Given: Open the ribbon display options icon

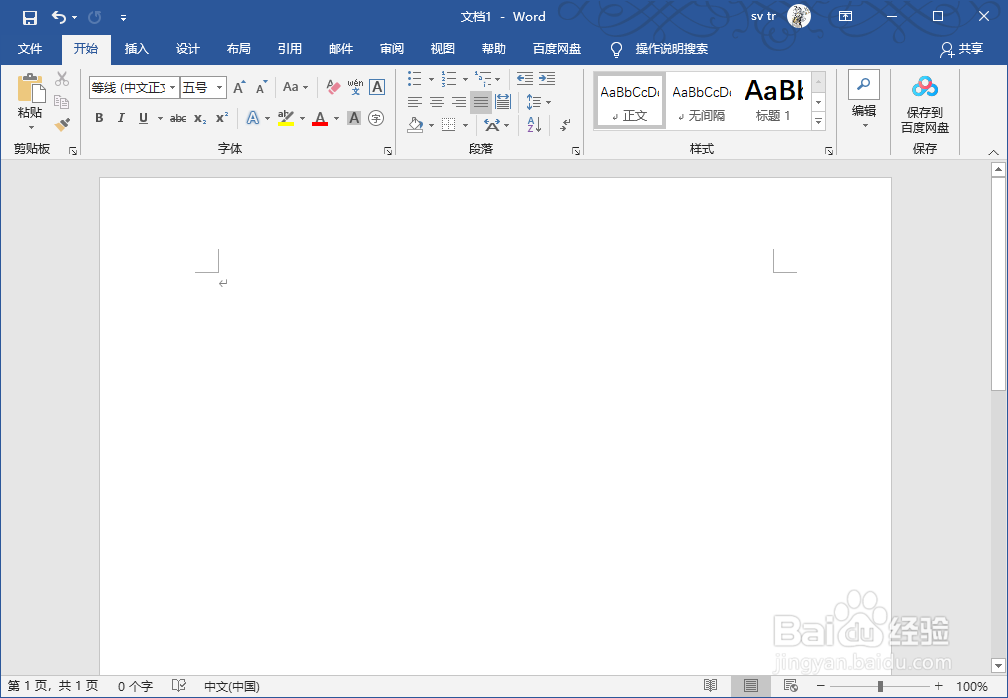Looking at the screenshot, I should click(845, 17).
